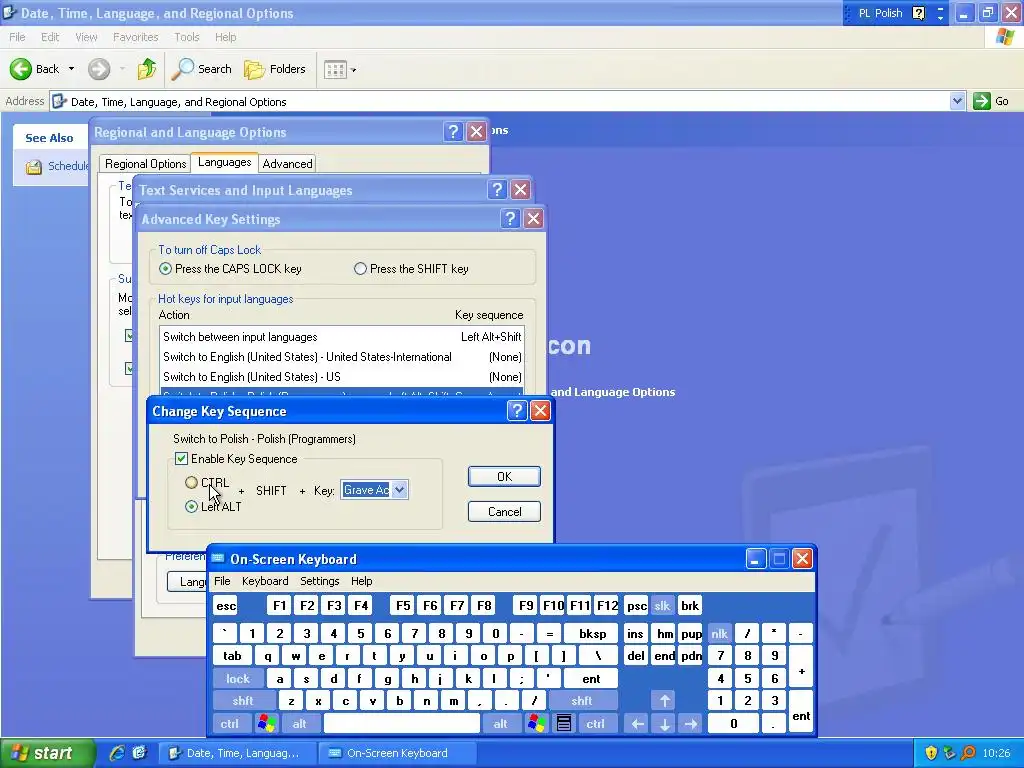Launch Internet Explorer from quick launch
1024x768 pixels.
[x=116, y=753]
